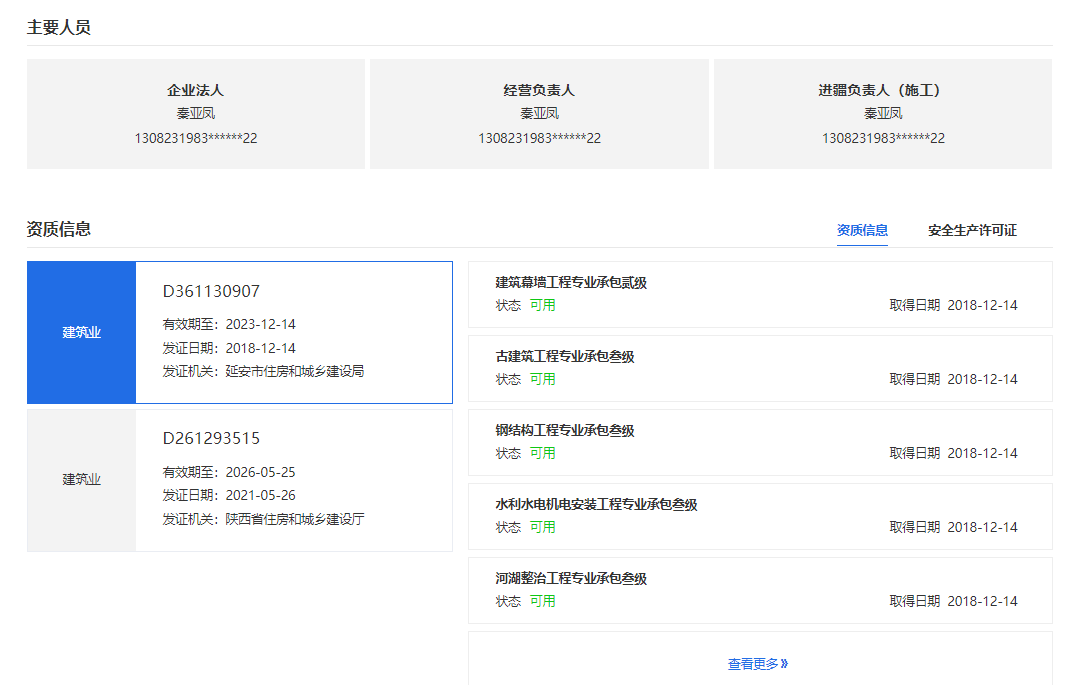The height and width of the screenshot is (687, 1077).
Task: Open the 安全生产许可证 tab
Action: pyautogui.click(x=972, y=230)
